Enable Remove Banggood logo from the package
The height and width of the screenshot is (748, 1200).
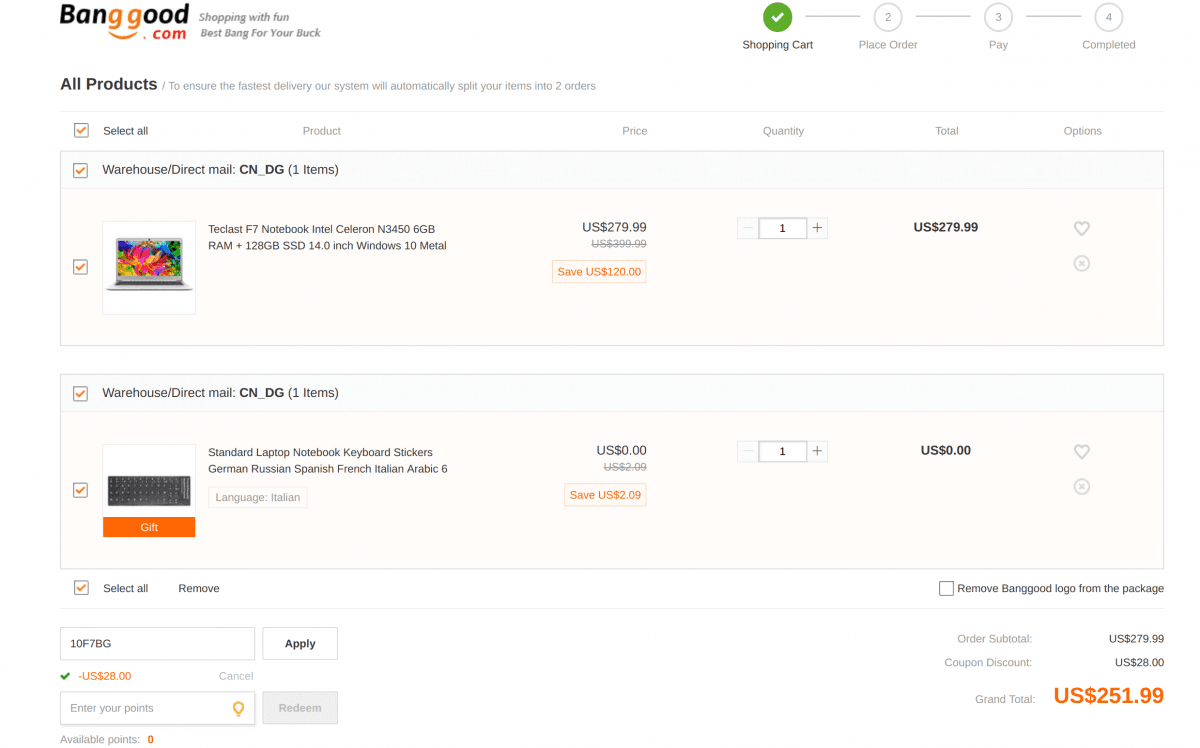coord(946,588)
